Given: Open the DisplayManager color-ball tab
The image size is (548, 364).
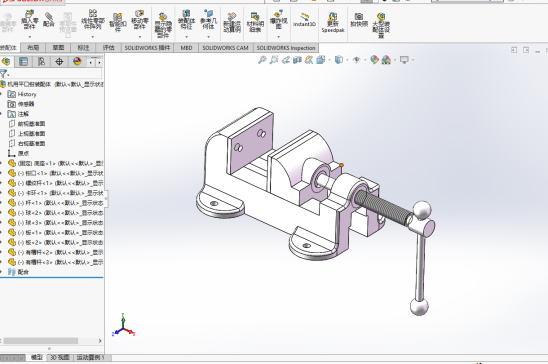Looking at the screenshot, I should click(x=77, y=62).
